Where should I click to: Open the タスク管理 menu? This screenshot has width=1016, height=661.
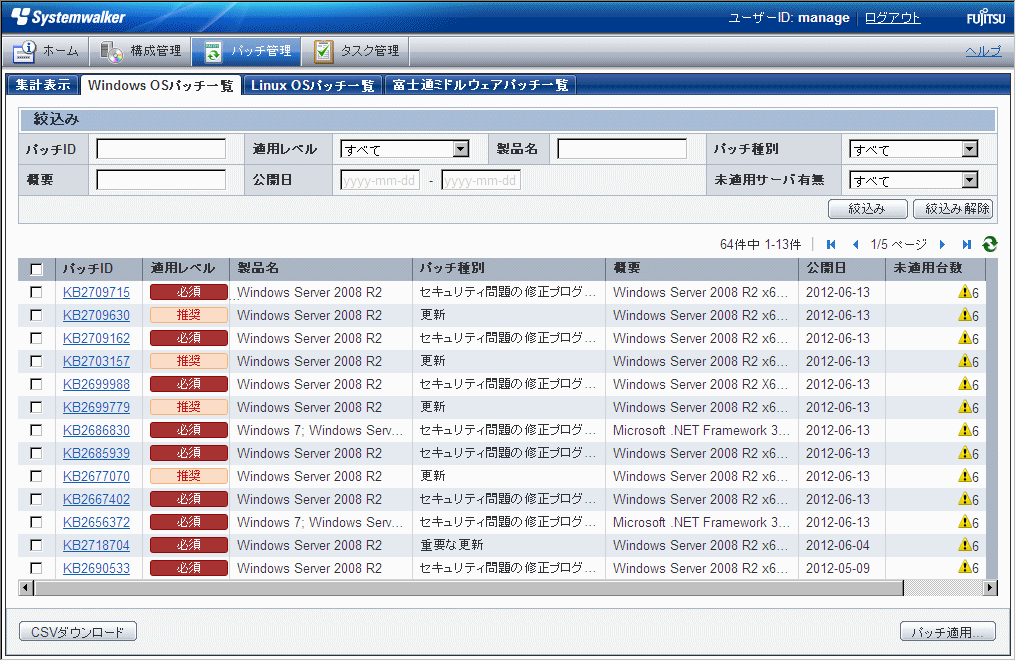[356, 51]
